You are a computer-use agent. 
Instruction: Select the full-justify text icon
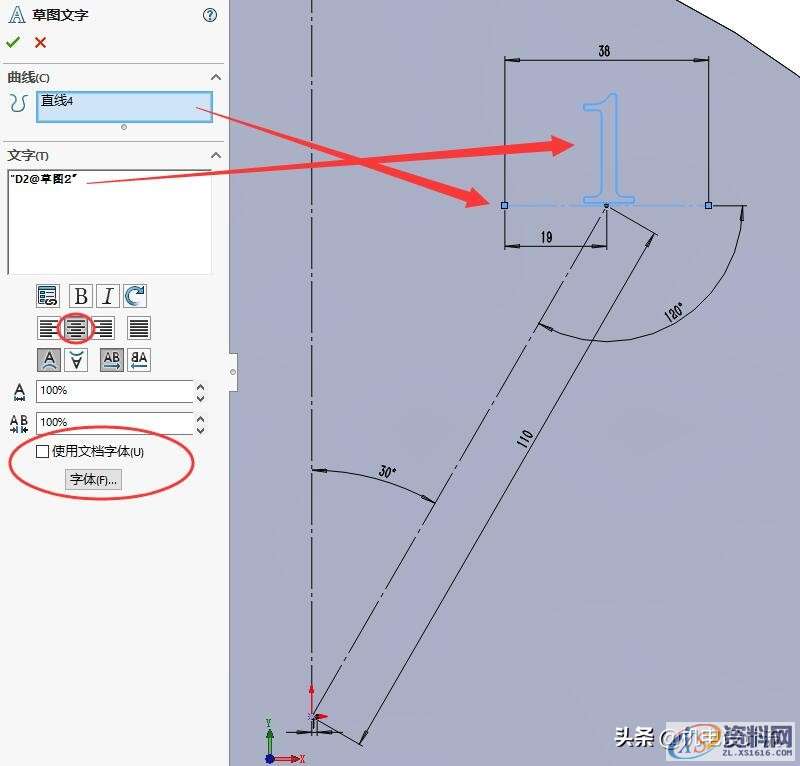[137, 328]
